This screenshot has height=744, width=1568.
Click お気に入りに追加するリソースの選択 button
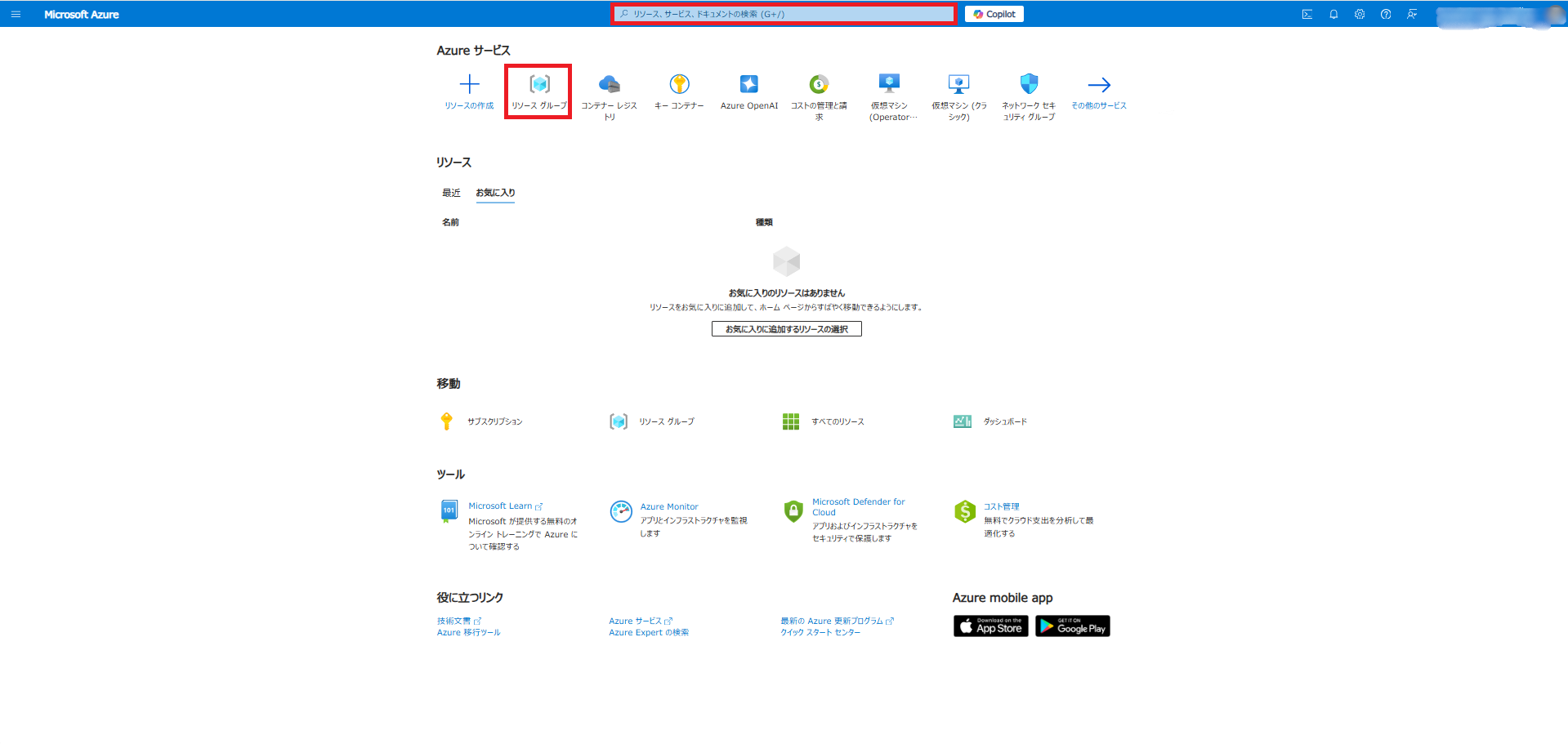[786, 329]
